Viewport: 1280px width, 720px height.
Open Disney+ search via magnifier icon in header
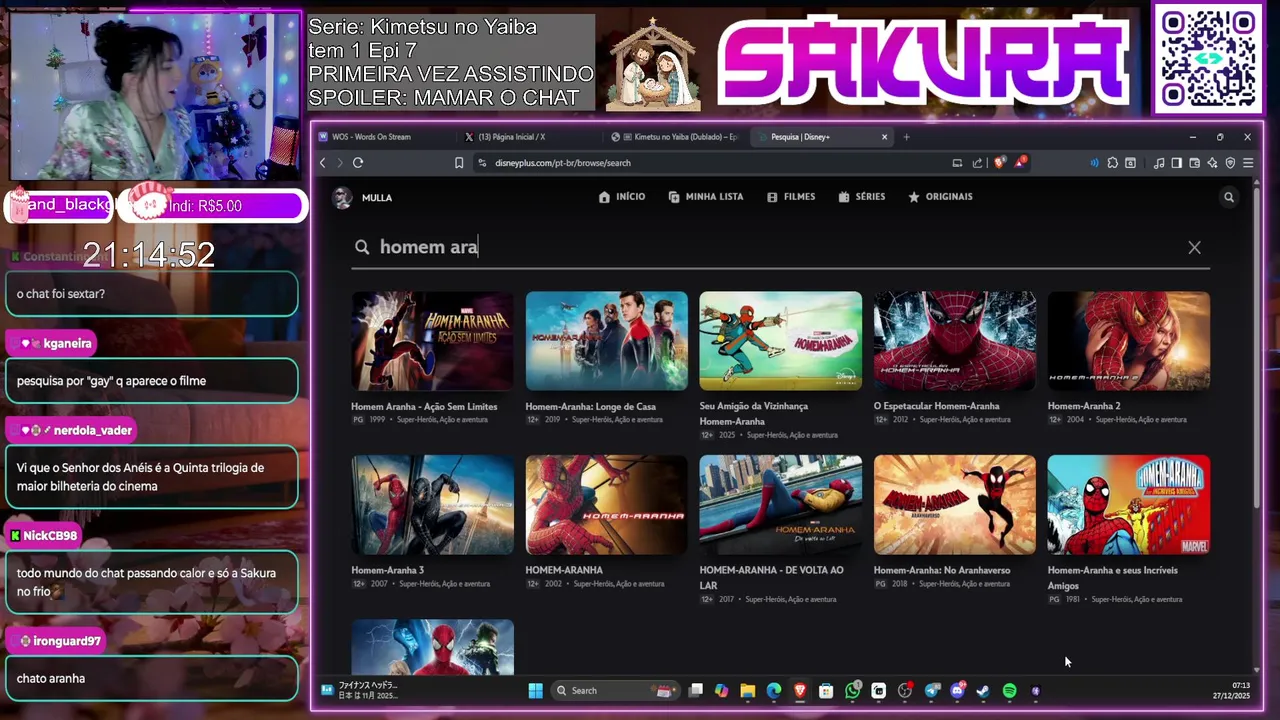pyautogui.click(x=1229, y=197)
